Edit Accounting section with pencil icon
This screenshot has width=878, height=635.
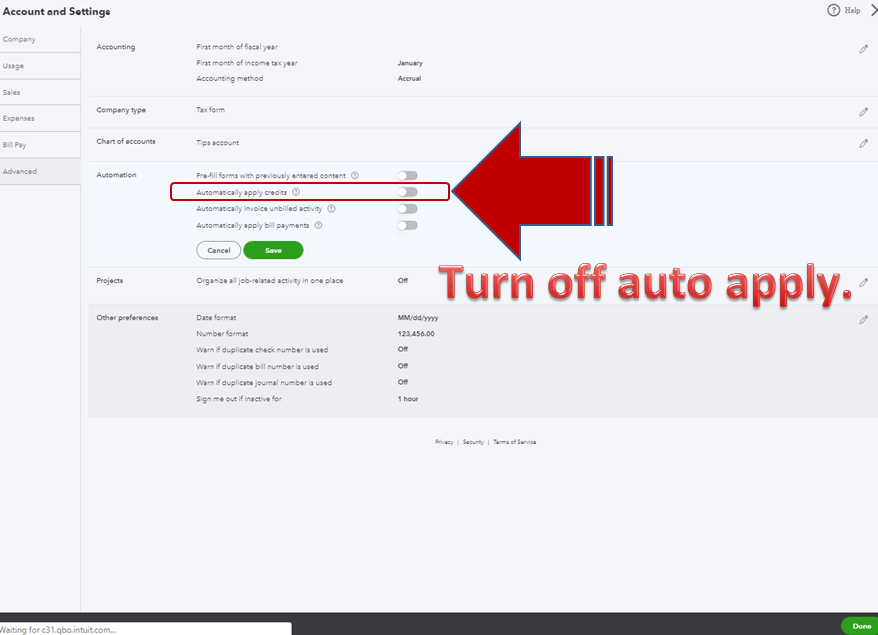863,49
